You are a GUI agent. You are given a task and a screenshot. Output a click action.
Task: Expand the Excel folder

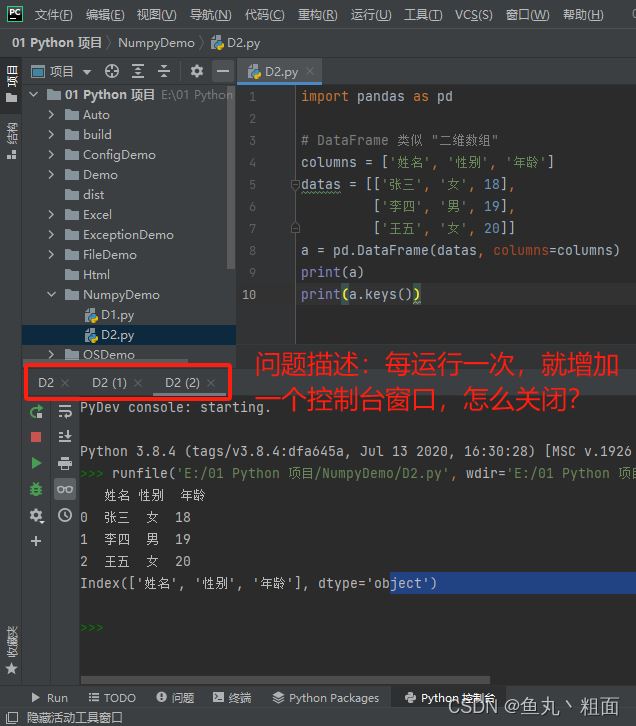(51, 214)
